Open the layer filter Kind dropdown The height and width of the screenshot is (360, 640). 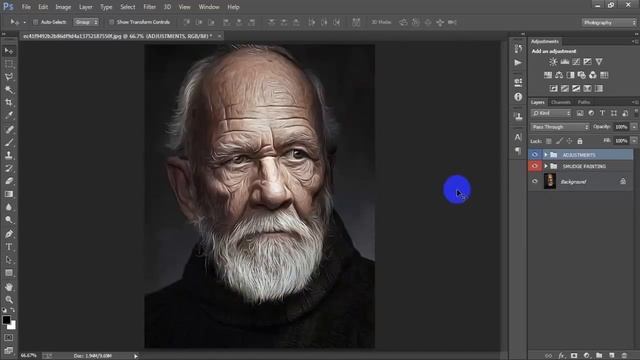tap(551, 113)
